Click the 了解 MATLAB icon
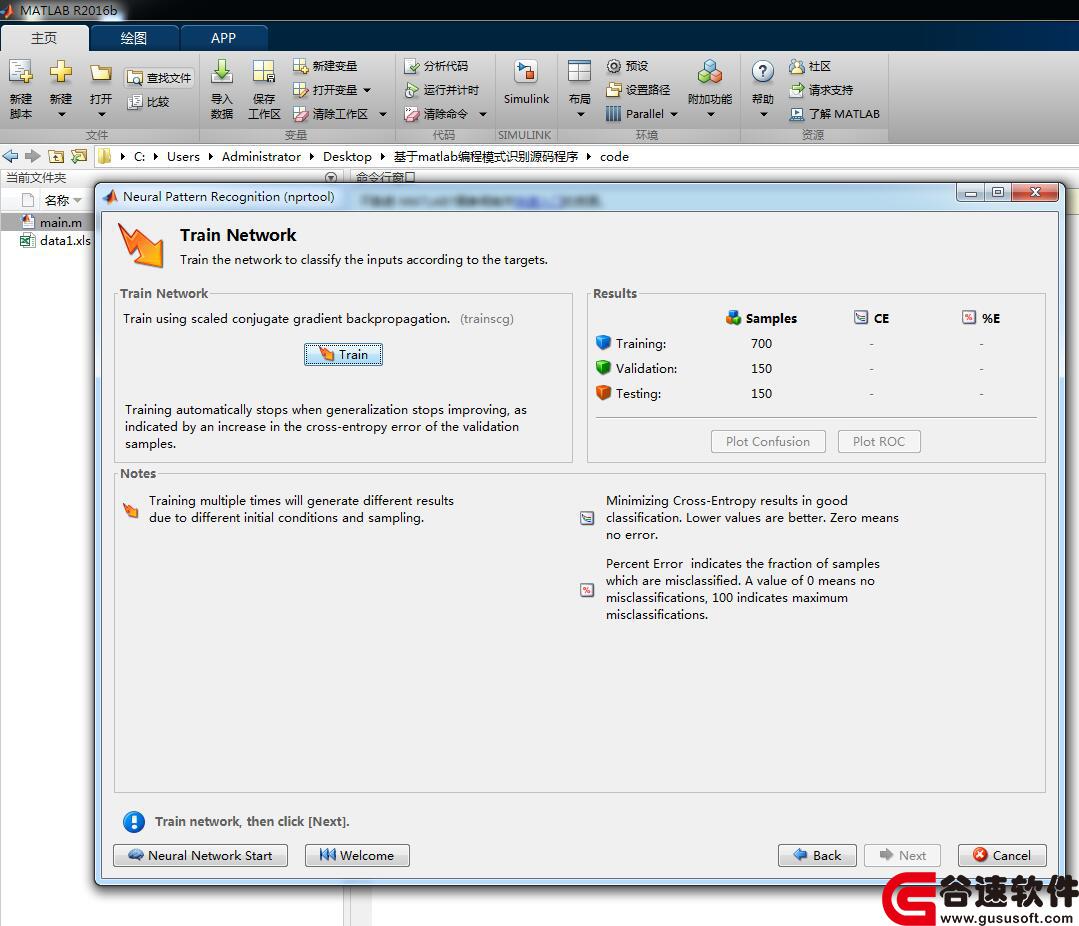The image size is (1079, 926). tap(797, 114)
